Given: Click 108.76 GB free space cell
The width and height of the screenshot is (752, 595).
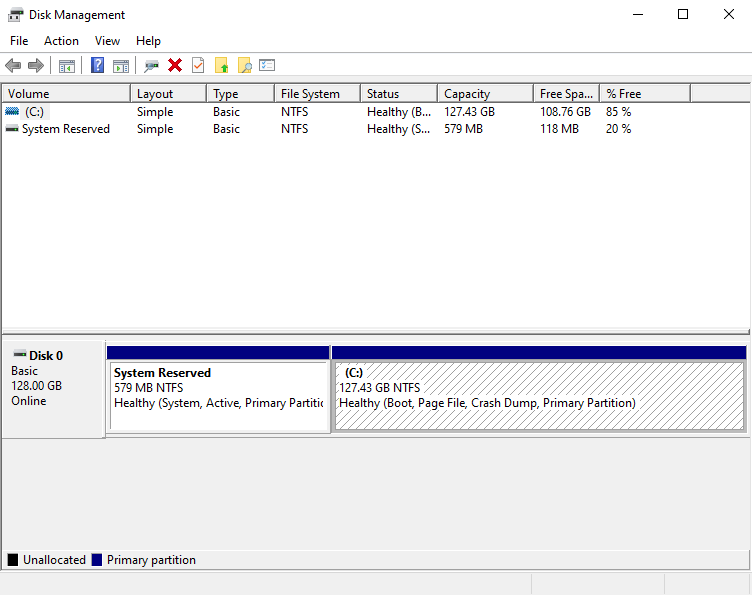Looking at the screenshot, I should (565, 112).
